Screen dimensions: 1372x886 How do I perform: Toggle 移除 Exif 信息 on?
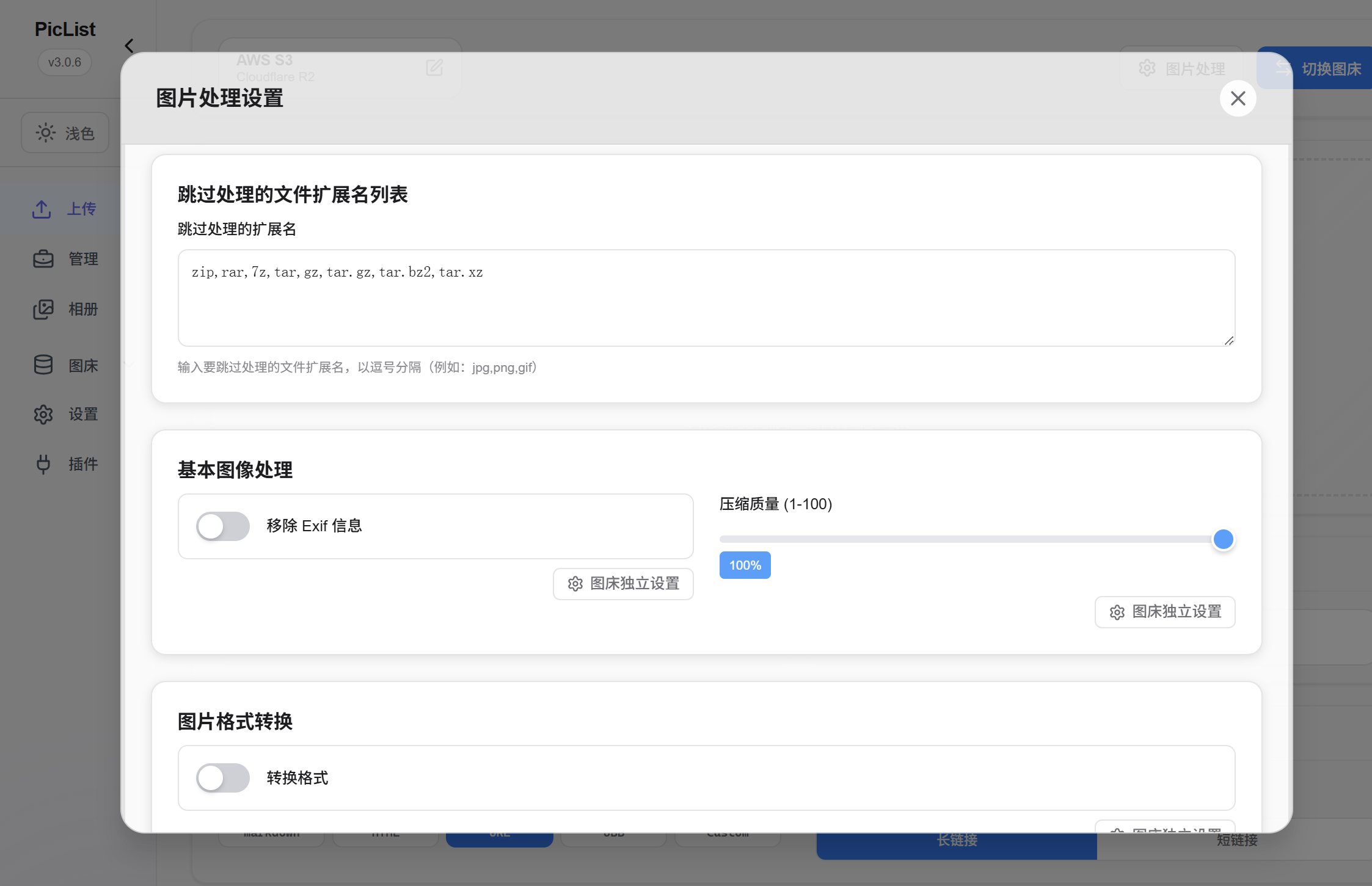[223, 526]
